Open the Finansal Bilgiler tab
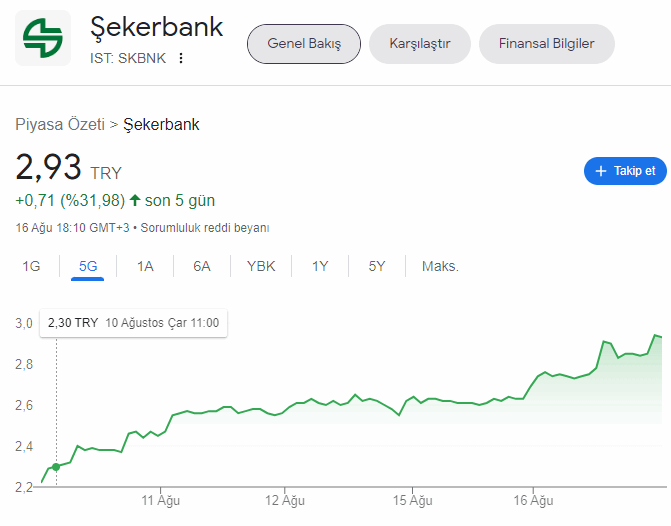This screenshot has height=526, width=671. [546, 44]
